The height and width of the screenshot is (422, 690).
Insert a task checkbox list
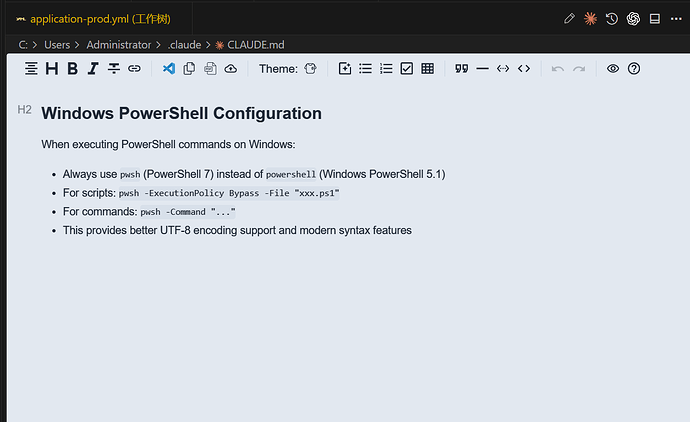click(x=407, y=69)
